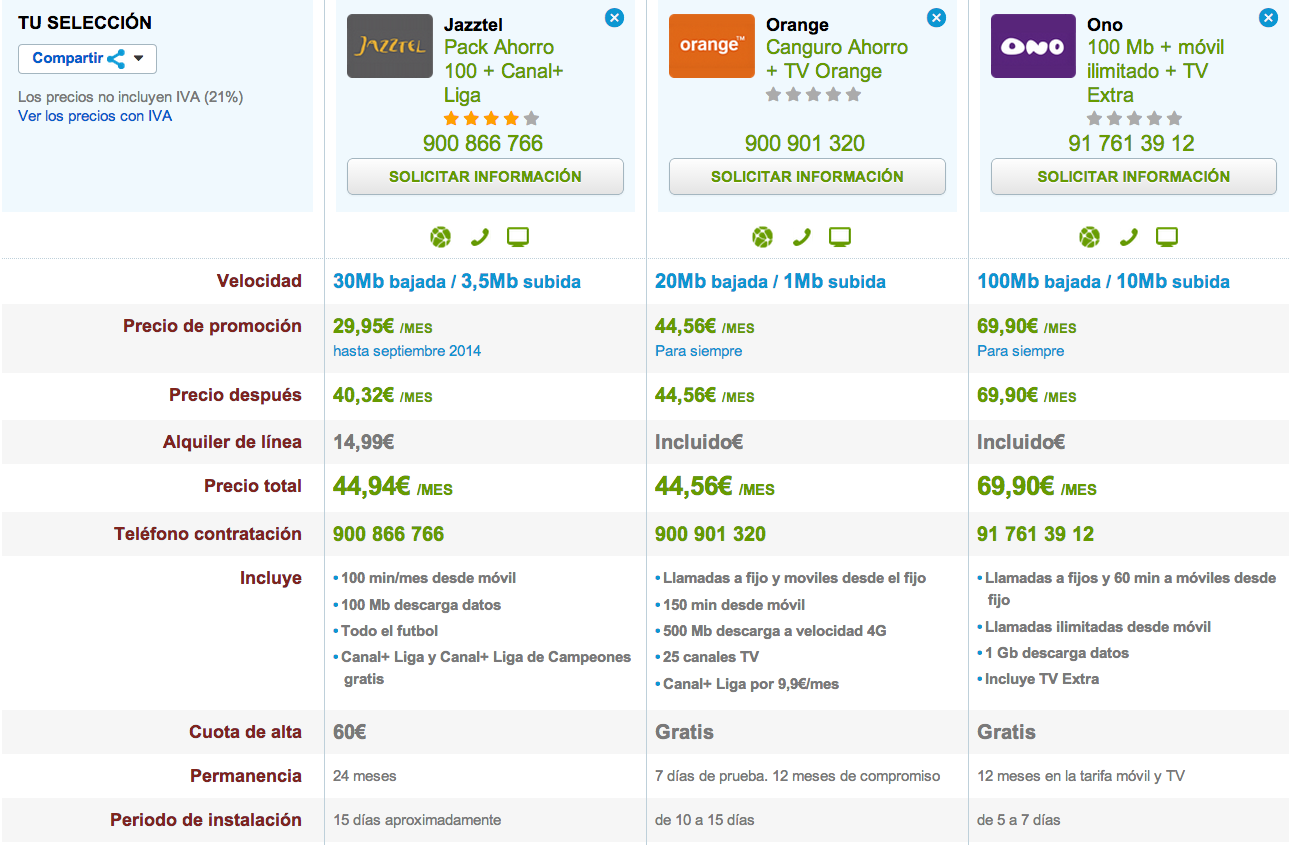Click Jazztel star rating
The image size is (1289, 845).
pyautogui.click(x=491, y=118)
